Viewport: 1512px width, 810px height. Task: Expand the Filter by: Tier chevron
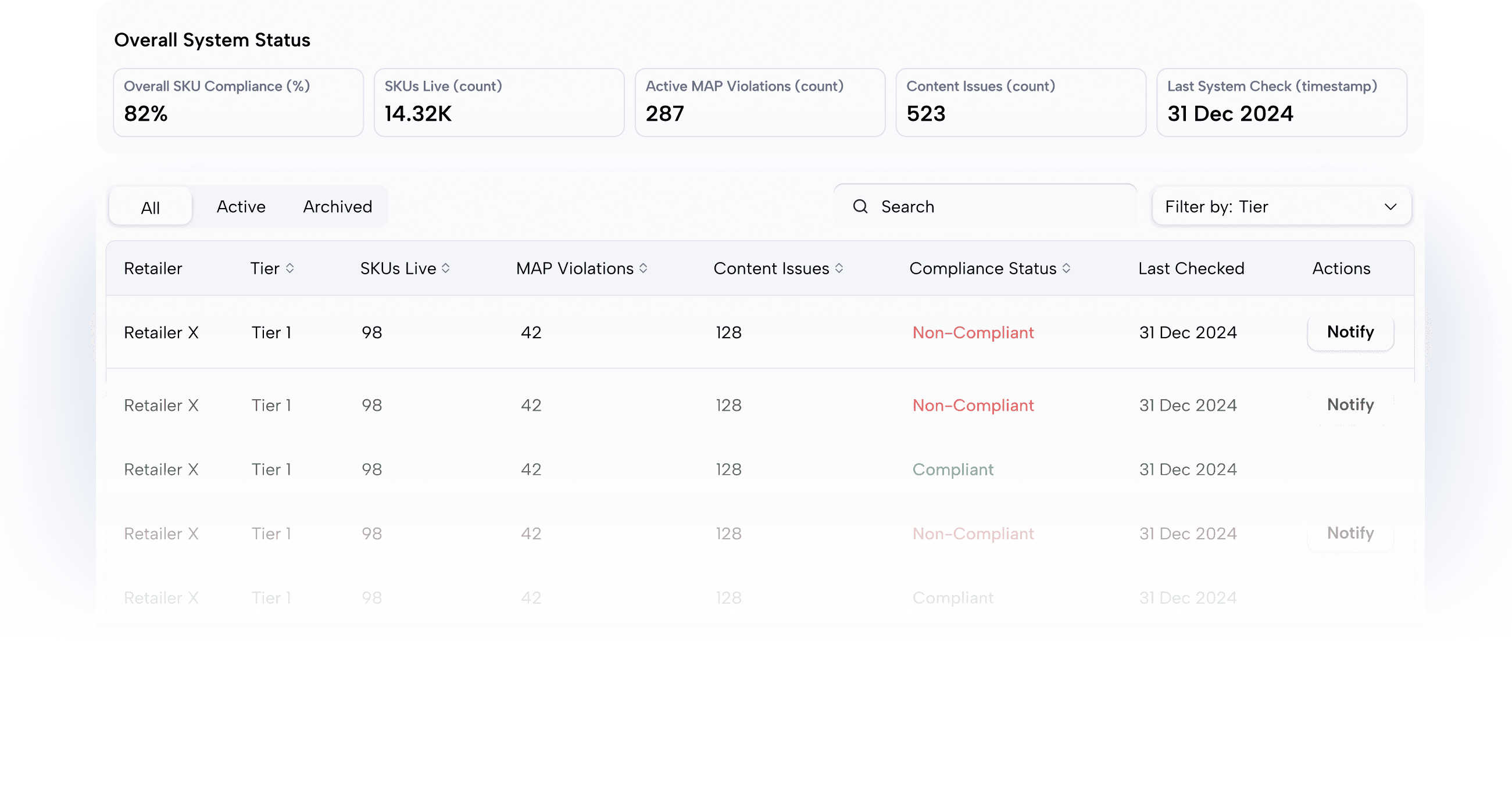coord(1390,206)
